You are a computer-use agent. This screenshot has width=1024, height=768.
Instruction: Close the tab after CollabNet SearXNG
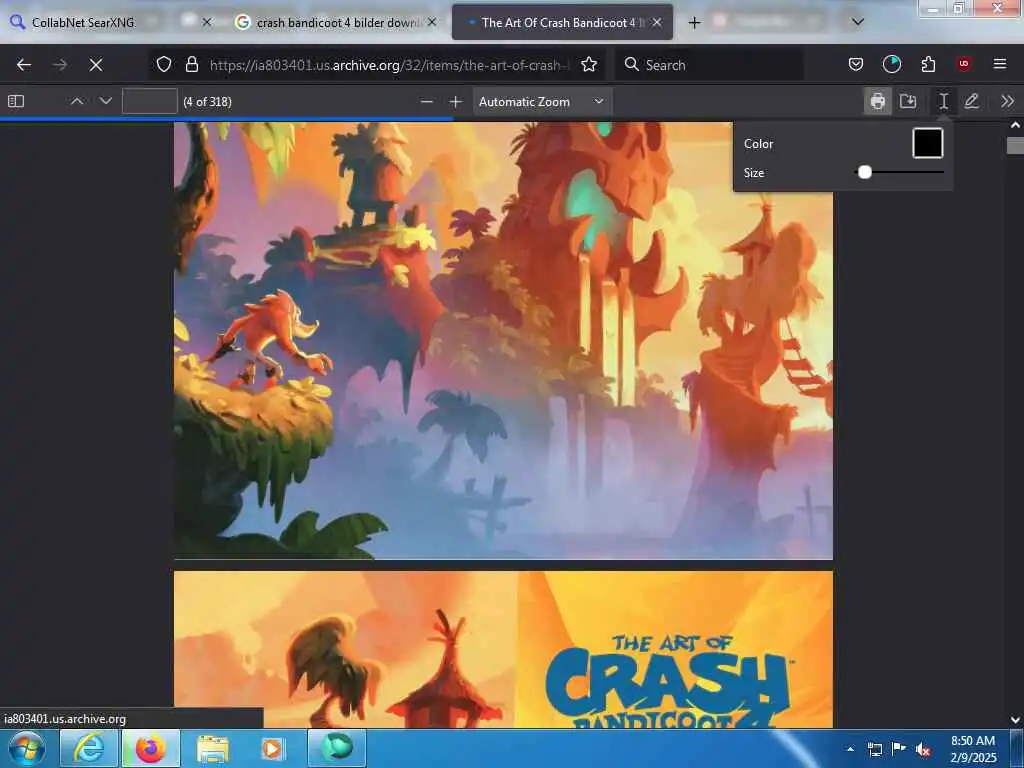point(207,22)
